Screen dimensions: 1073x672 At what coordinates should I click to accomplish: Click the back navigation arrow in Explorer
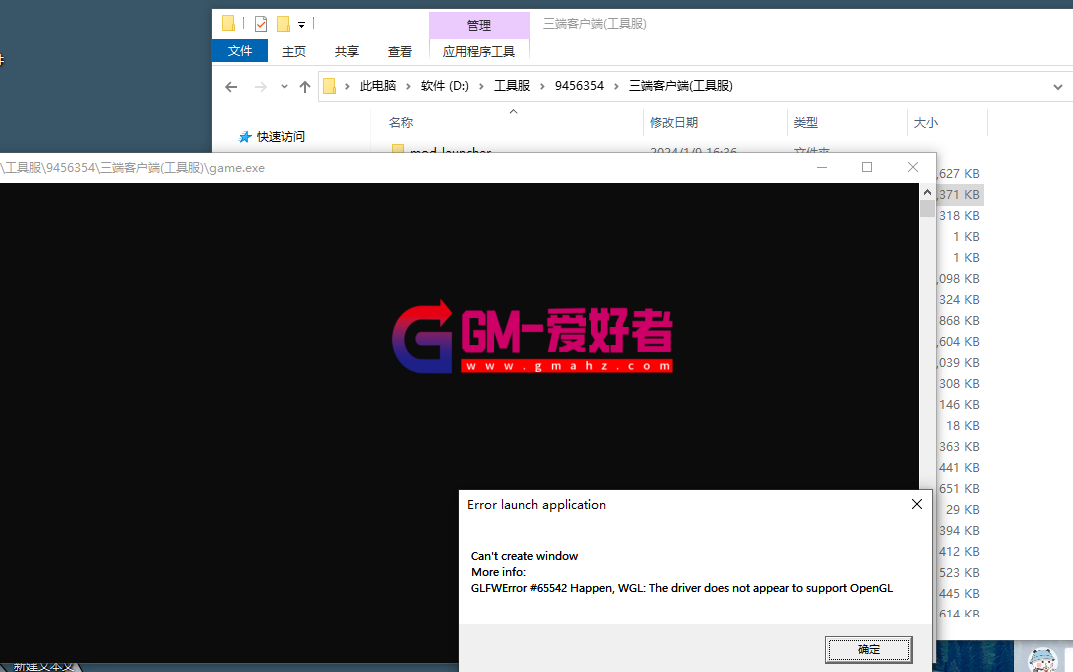tap(231, 87)
